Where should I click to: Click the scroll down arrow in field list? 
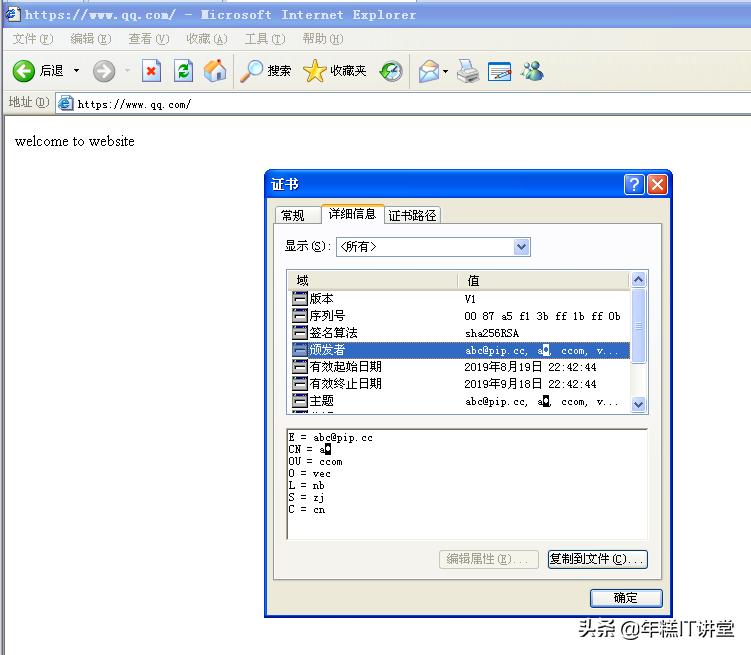638,405
